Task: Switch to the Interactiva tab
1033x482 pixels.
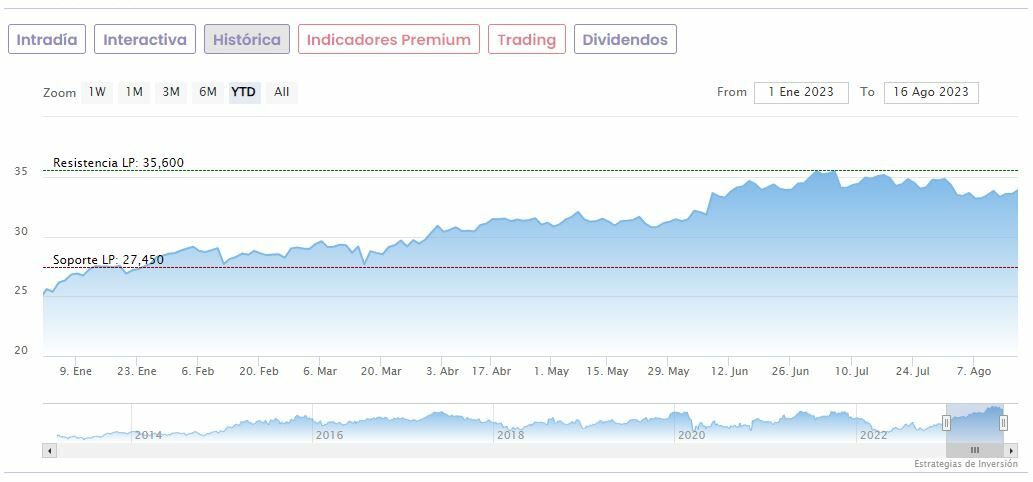Action: click(x=145, y=40)
